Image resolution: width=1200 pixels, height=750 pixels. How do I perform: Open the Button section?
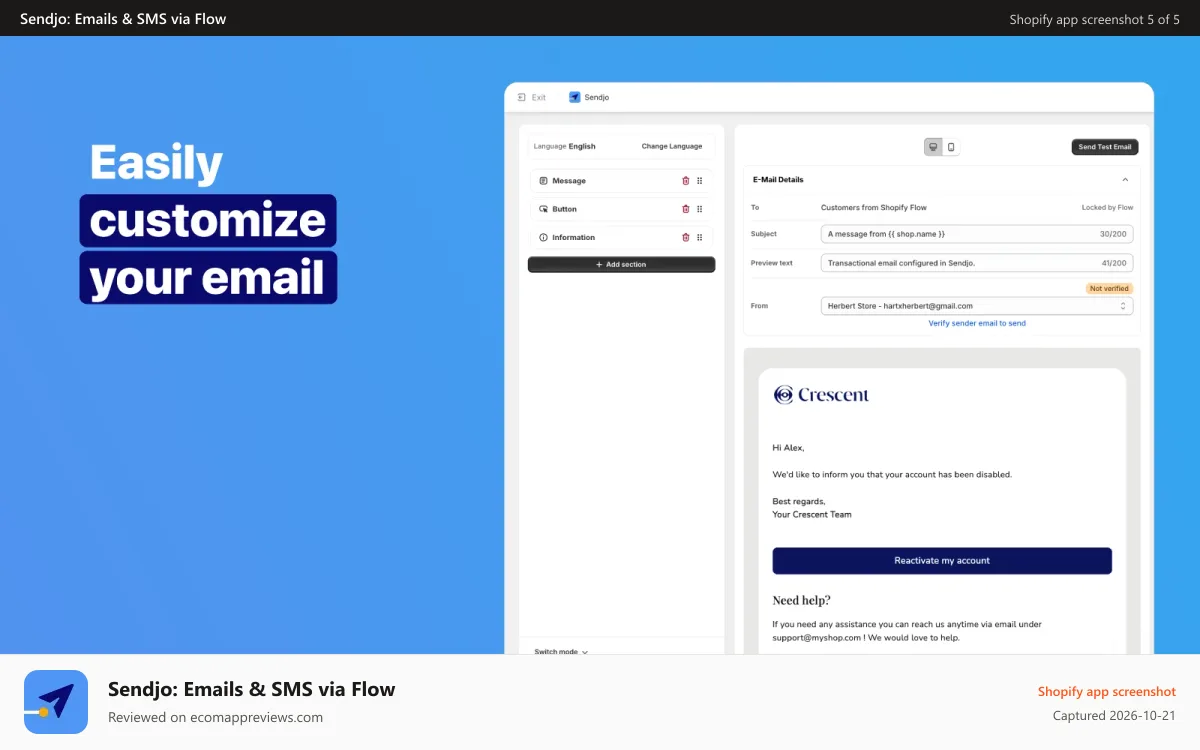pos(621,209)
